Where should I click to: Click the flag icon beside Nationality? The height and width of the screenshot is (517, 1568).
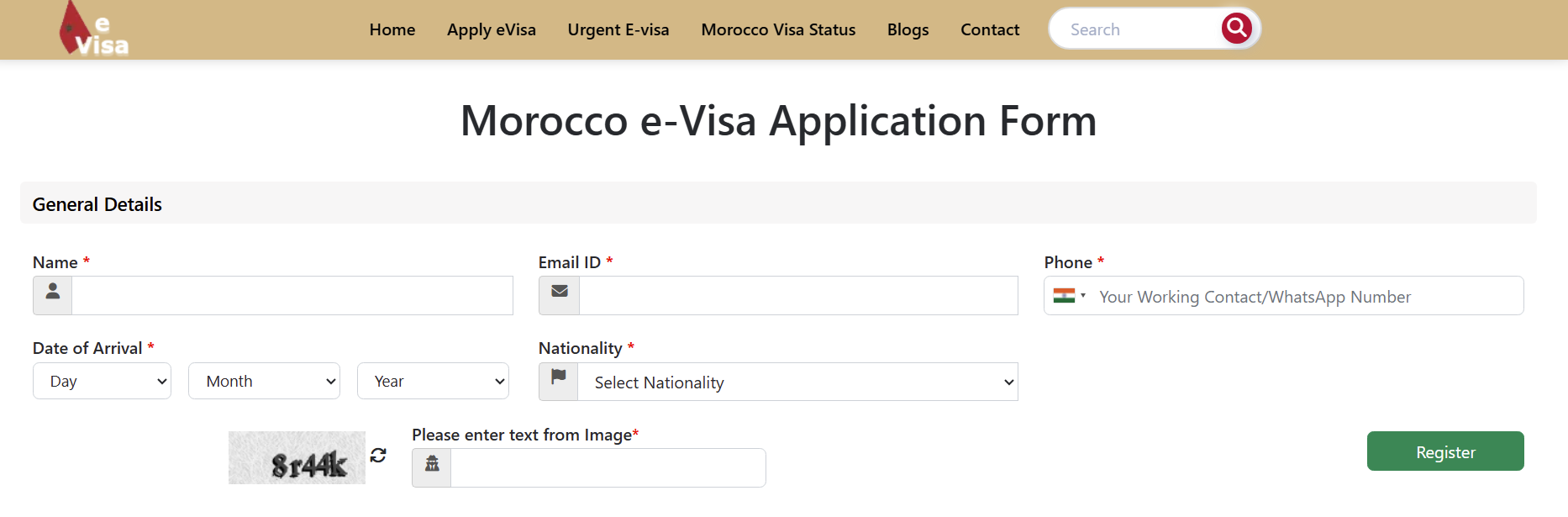(559, 381)
